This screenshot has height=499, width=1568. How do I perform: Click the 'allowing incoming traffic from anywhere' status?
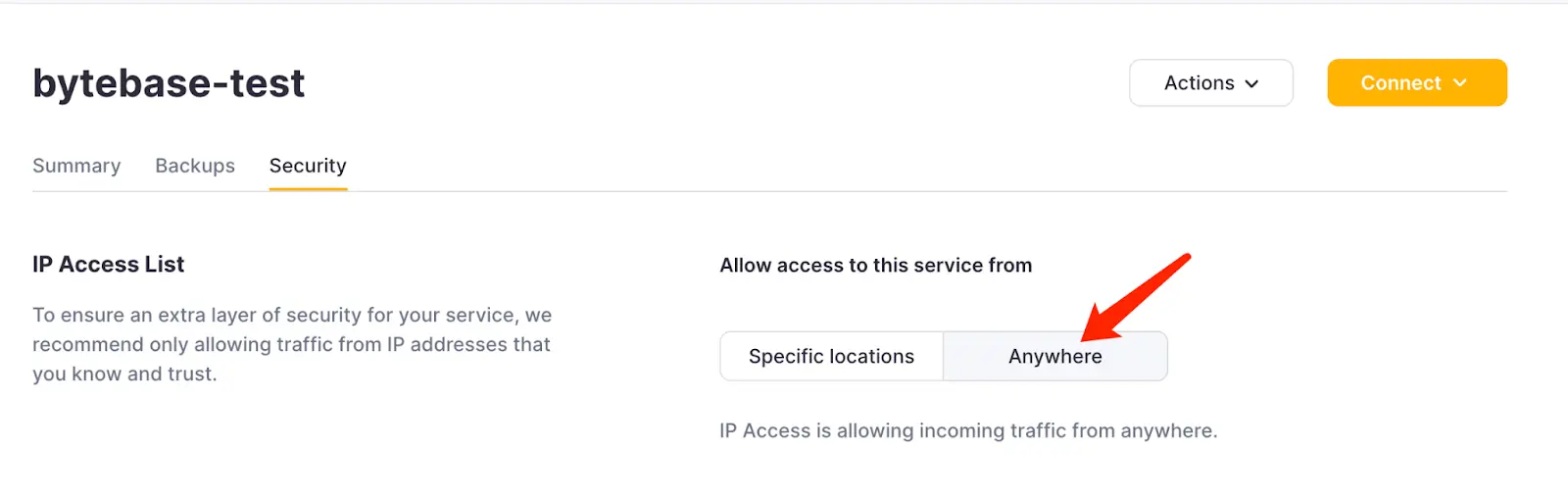968,430
